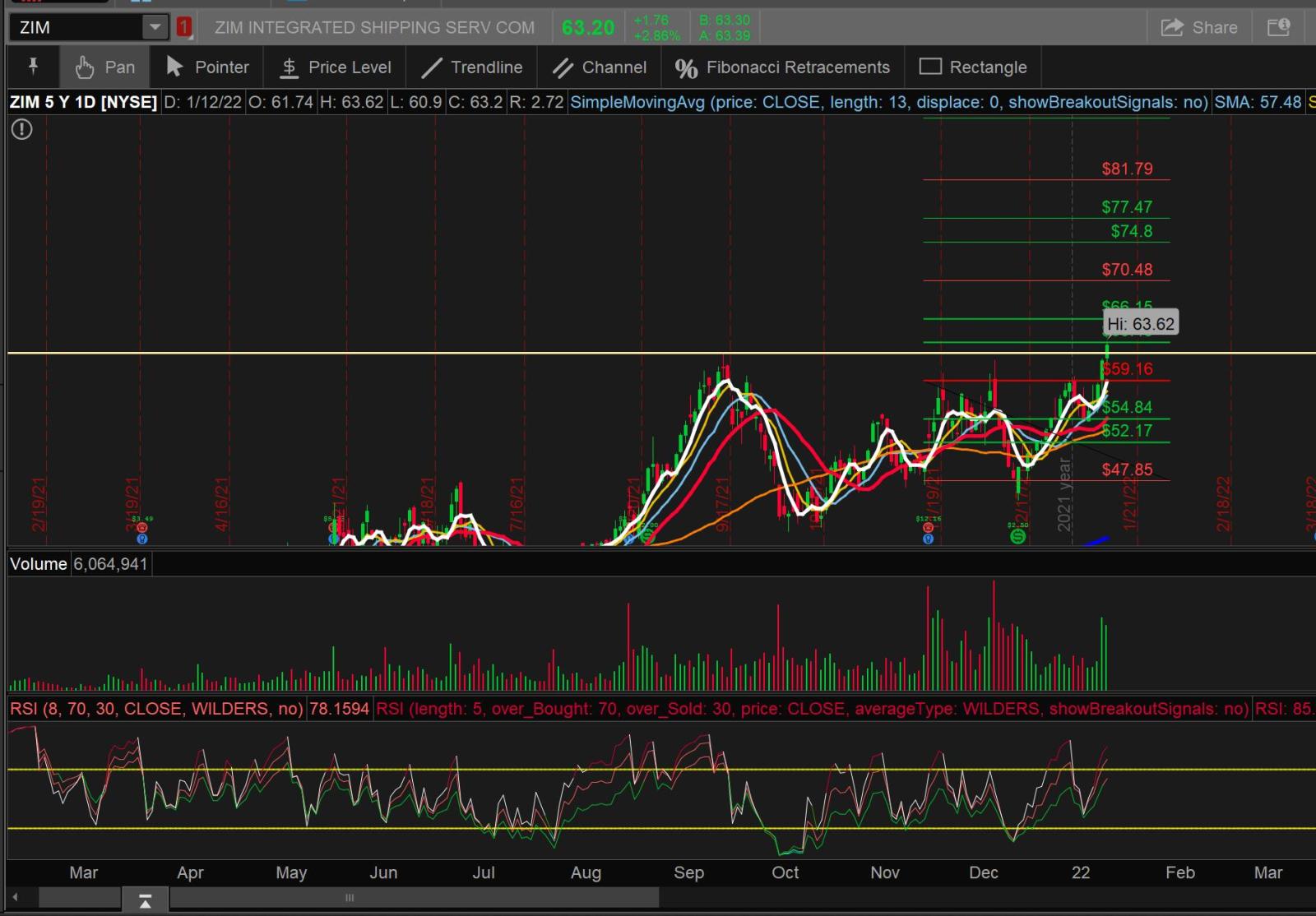The height and width of the screenshot is (916, 1316).
Task: Click the Oct label on time axis
Action: [785, 872]
